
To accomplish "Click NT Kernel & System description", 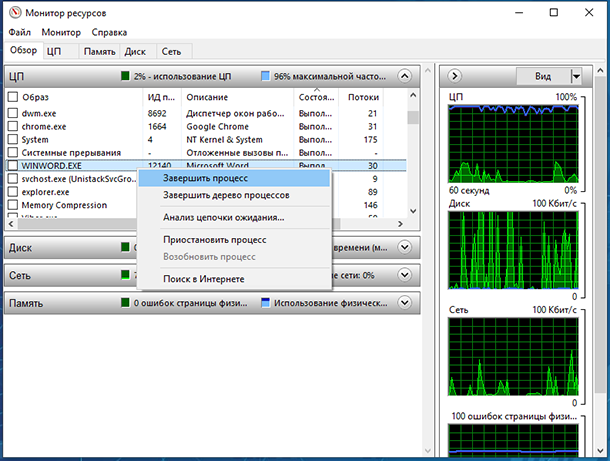I will click(224, 139).
